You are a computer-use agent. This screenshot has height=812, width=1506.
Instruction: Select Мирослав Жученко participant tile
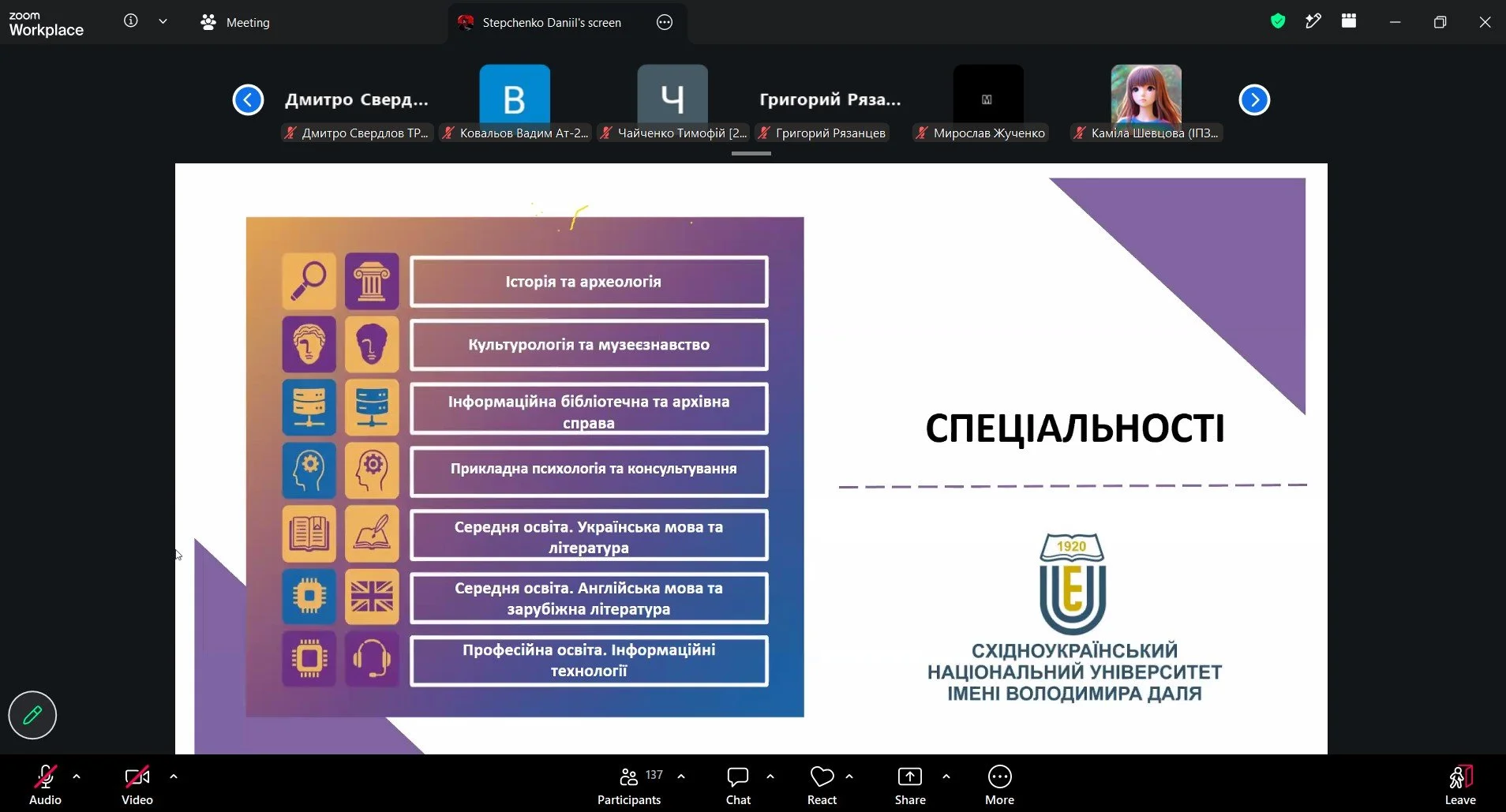(x=988, y=103)
